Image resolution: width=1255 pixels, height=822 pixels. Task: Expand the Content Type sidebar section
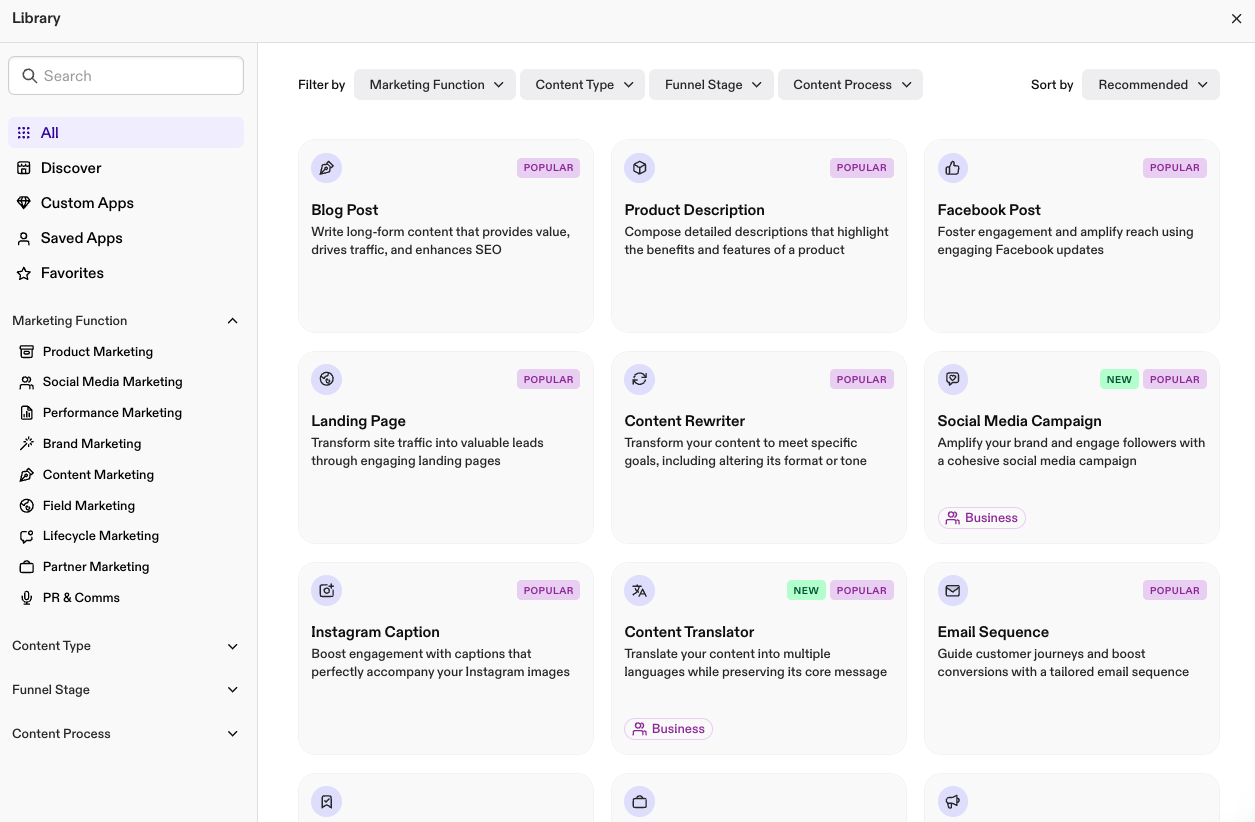coord(233,646)
